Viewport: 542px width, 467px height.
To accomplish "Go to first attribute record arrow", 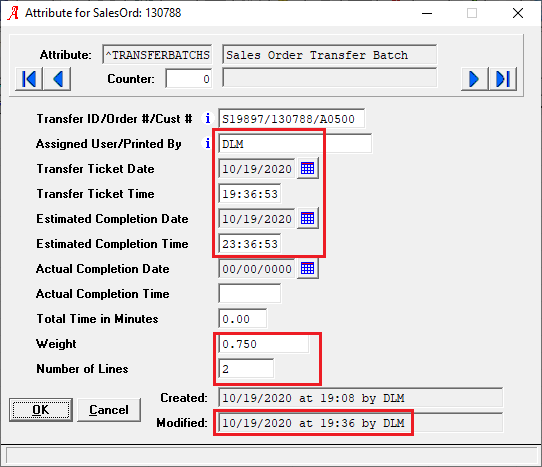I will click(x=29, y=79).
